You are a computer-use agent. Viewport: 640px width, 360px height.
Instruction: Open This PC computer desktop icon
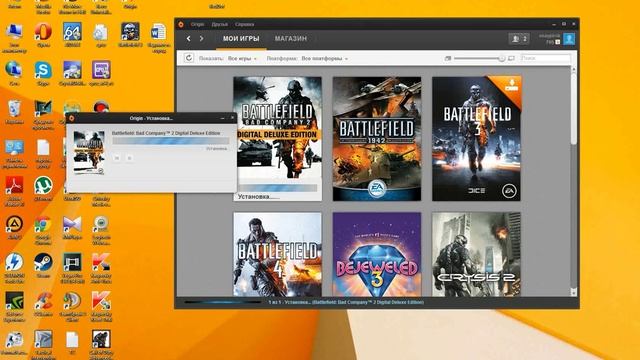[x=14, y=32]
